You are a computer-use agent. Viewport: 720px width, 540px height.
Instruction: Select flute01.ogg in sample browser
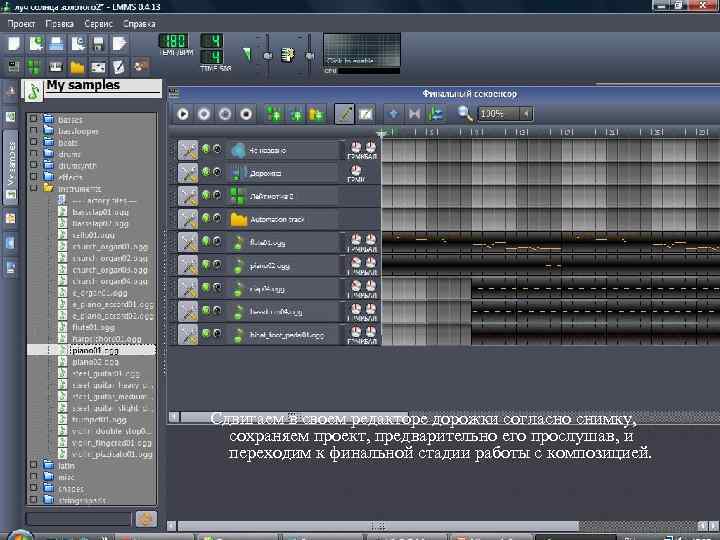tap(93, 327)
